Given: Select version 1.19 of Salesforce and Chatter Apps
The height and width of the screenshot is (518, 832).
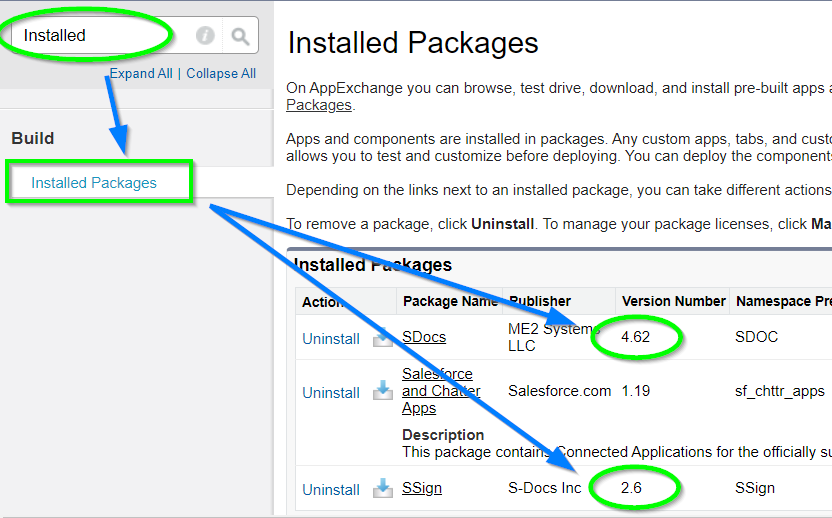Looking at the screenshot, I should (636, 391).
